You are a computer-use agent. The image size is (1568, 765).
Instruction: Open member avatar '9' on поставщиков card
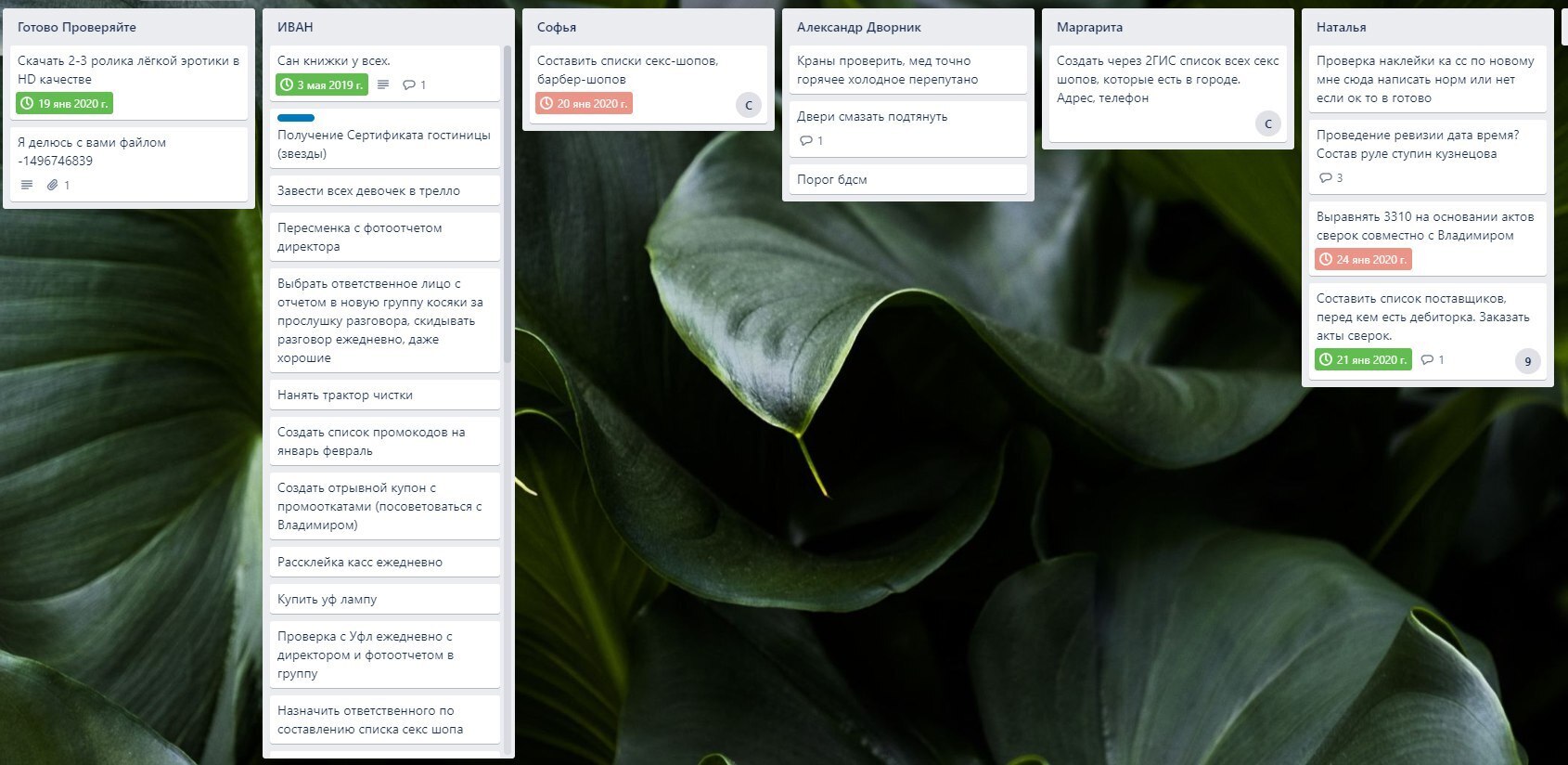pos(1528,361)
